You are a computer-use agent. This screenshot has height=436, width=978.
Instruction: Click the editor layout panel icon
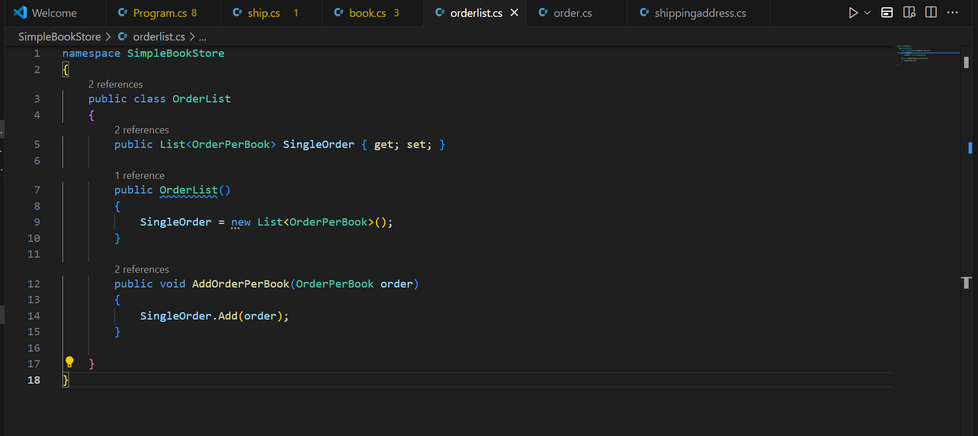pos(887,13)
